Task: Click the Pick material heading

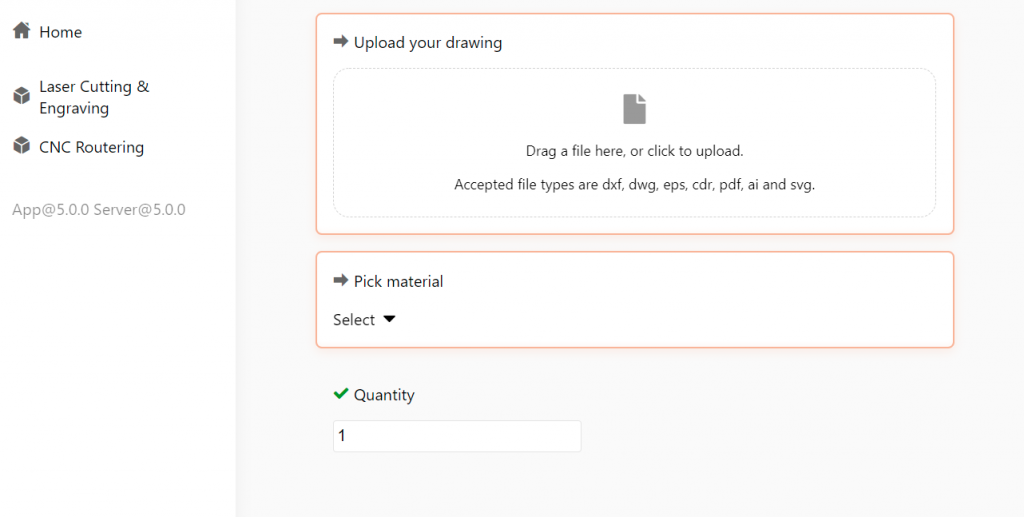Action: pyautogui.click(x=398, y=281)
